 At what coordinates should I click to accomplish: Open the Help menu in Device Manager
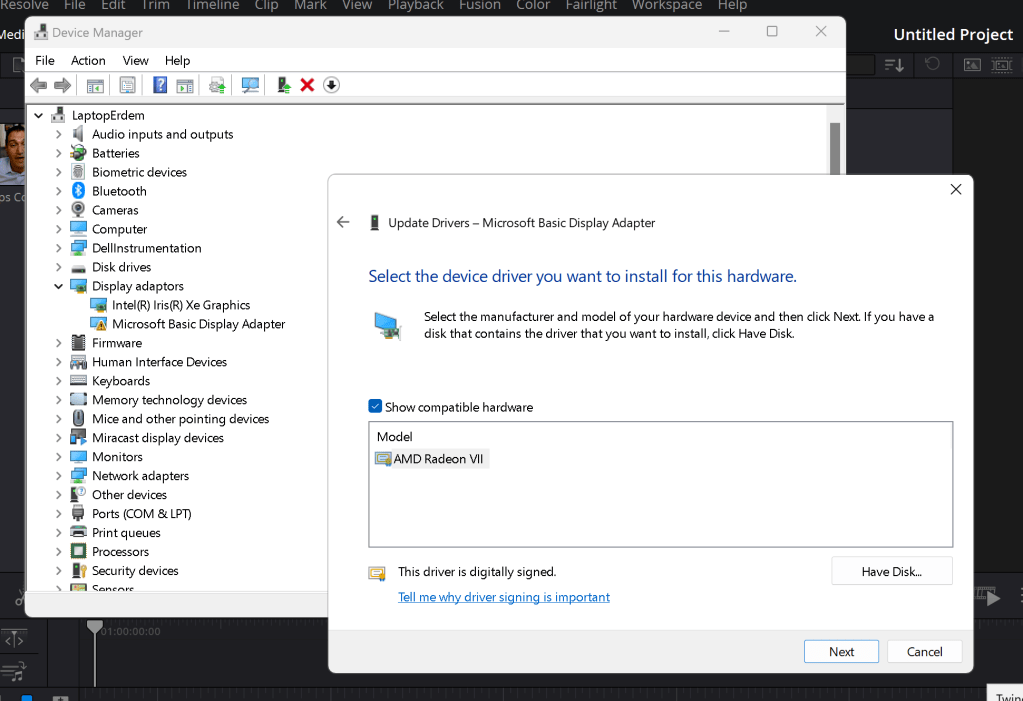tap(177, 60)
